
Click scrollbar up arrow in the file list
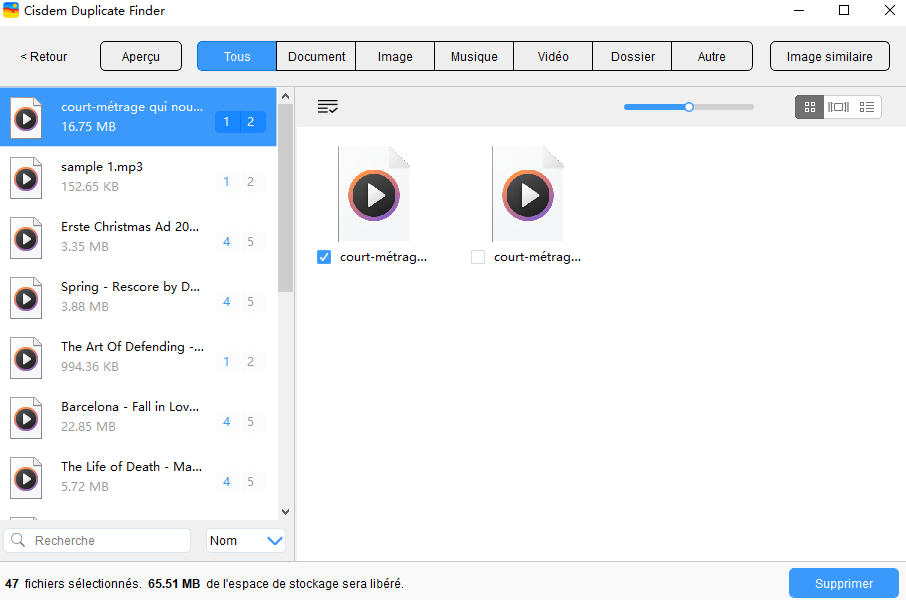click(285, 97)
